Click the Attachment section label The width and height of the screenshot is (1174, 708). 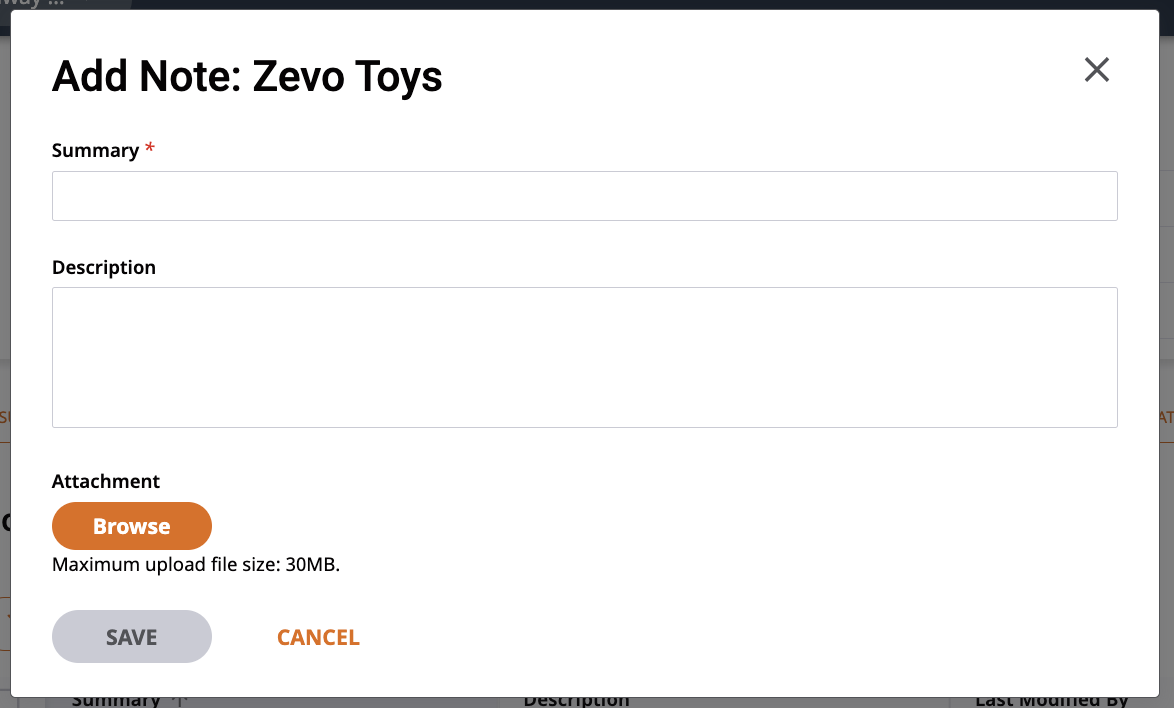(x=106, y=481)
